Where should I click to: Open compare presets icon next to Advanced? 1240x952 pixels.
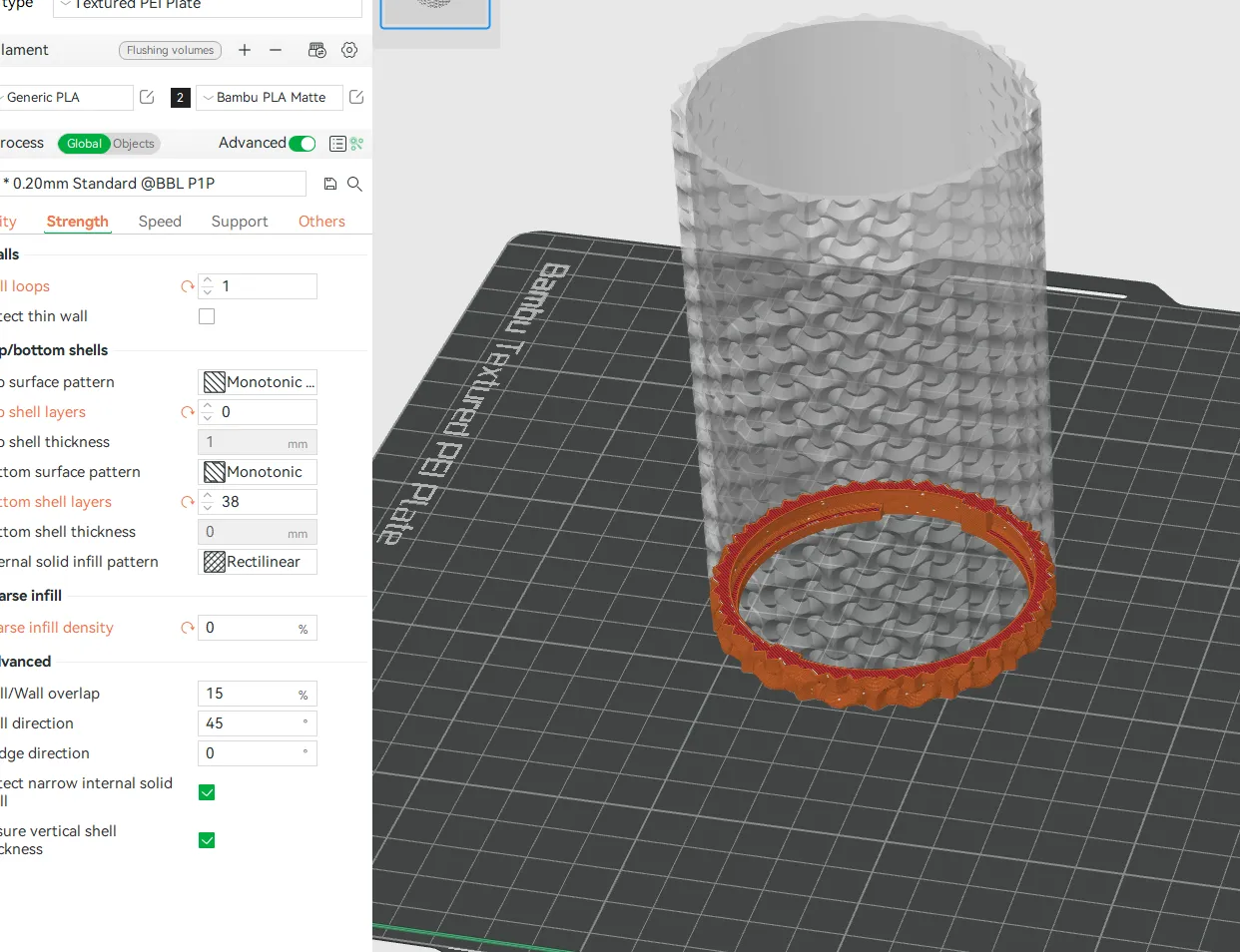pyautogui.click(x=357, y=144)
